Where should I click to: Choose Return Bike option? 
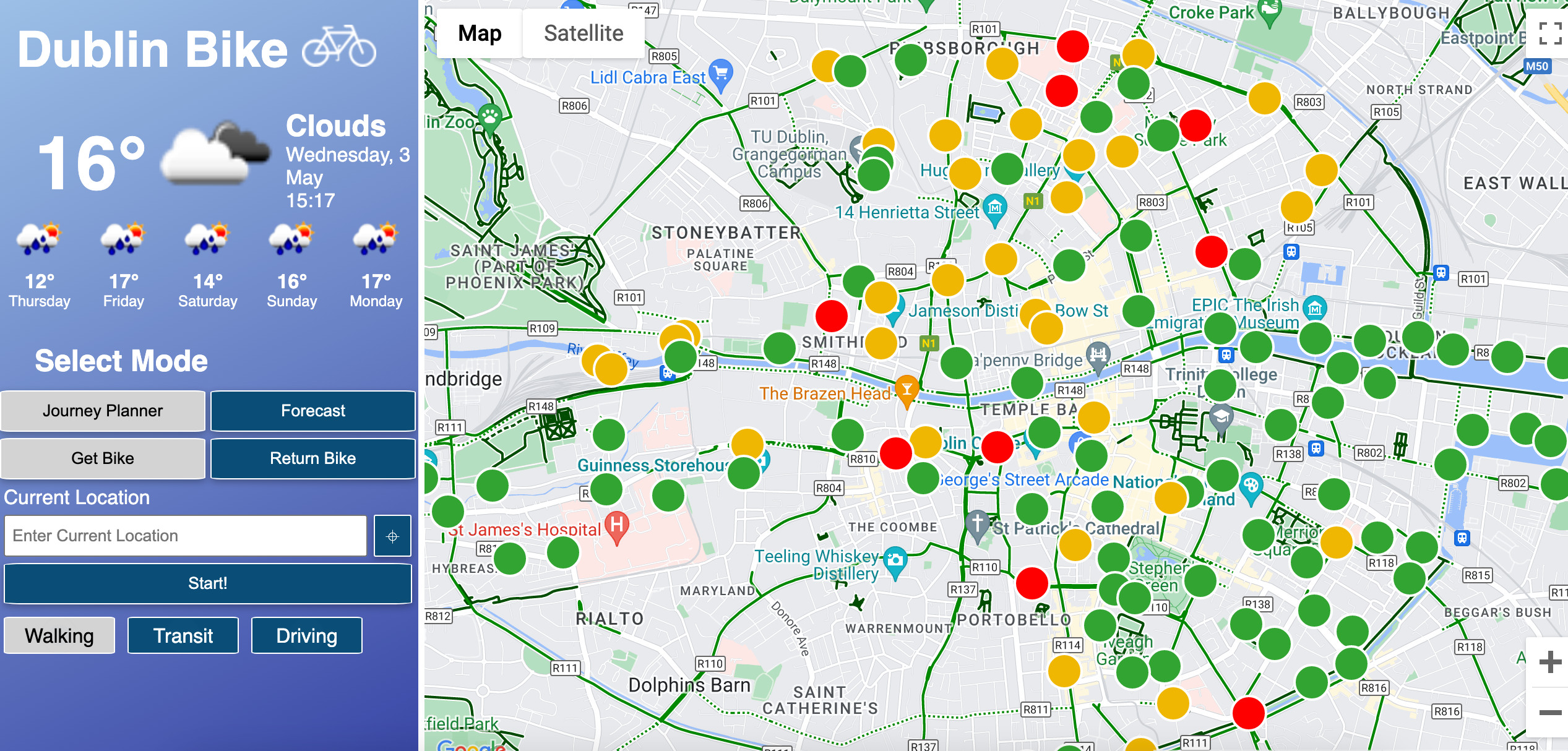313,458
